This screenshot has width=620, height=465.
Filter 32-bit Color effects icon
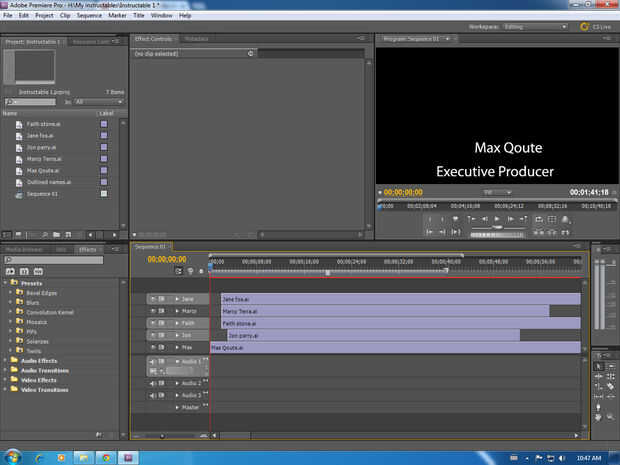click(24, 271)
